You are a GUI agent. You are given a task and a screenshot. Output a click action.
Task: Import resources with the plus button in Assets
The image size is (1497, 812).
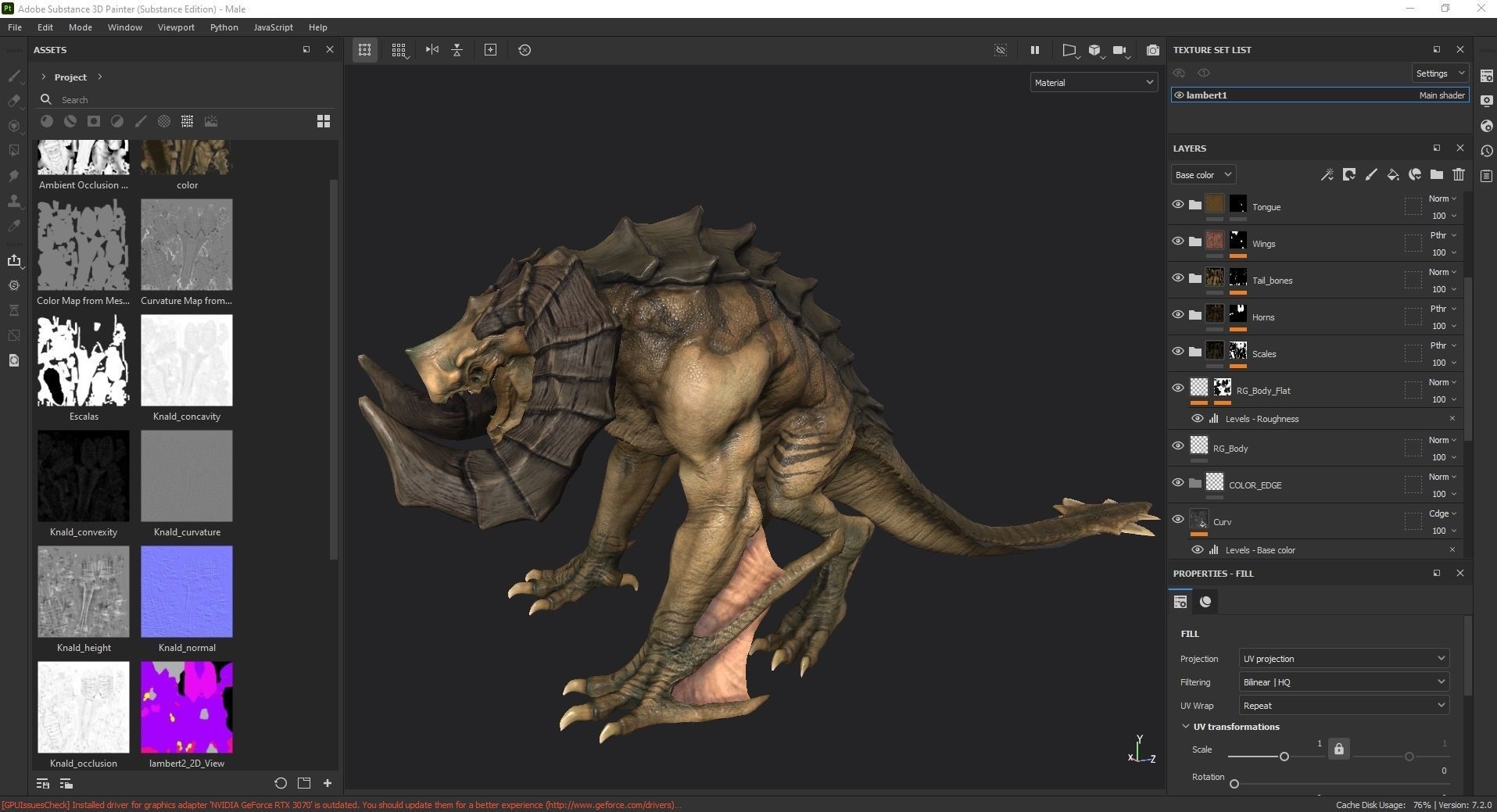point(328,783)
